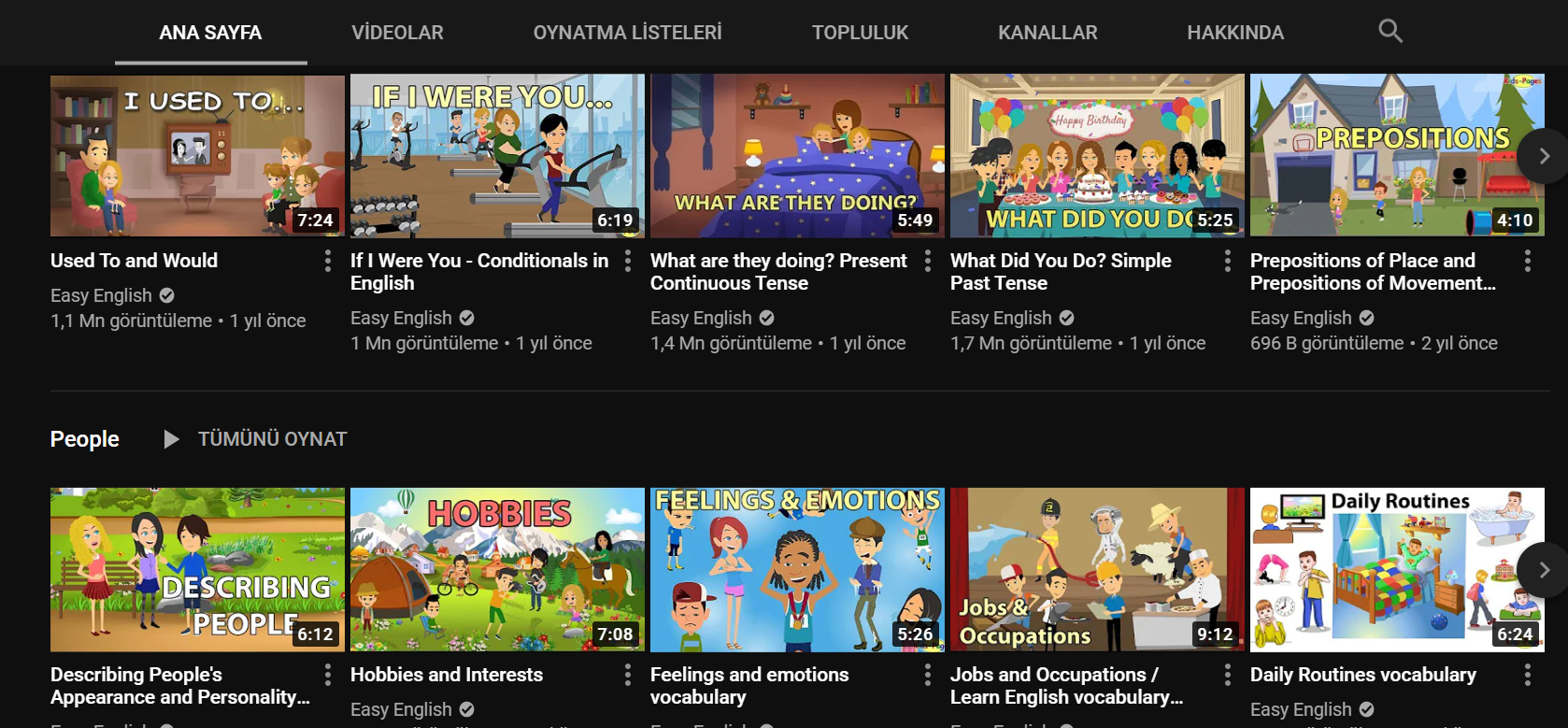This screenshot has width=1568, height=728.
Task: Switch to the OYNATMA LİSTELERİ tab
Action: (x=627, y=33)
